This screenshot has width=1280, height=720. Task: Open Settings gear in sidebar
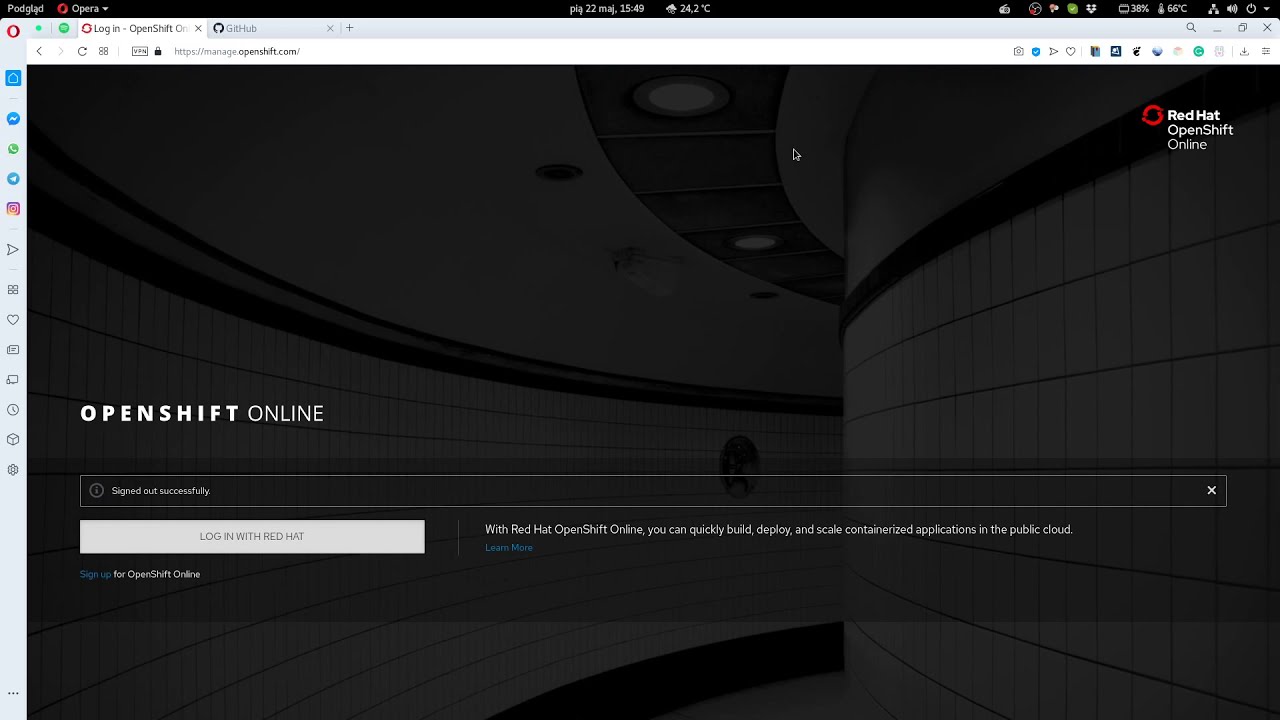click(13, 470)
